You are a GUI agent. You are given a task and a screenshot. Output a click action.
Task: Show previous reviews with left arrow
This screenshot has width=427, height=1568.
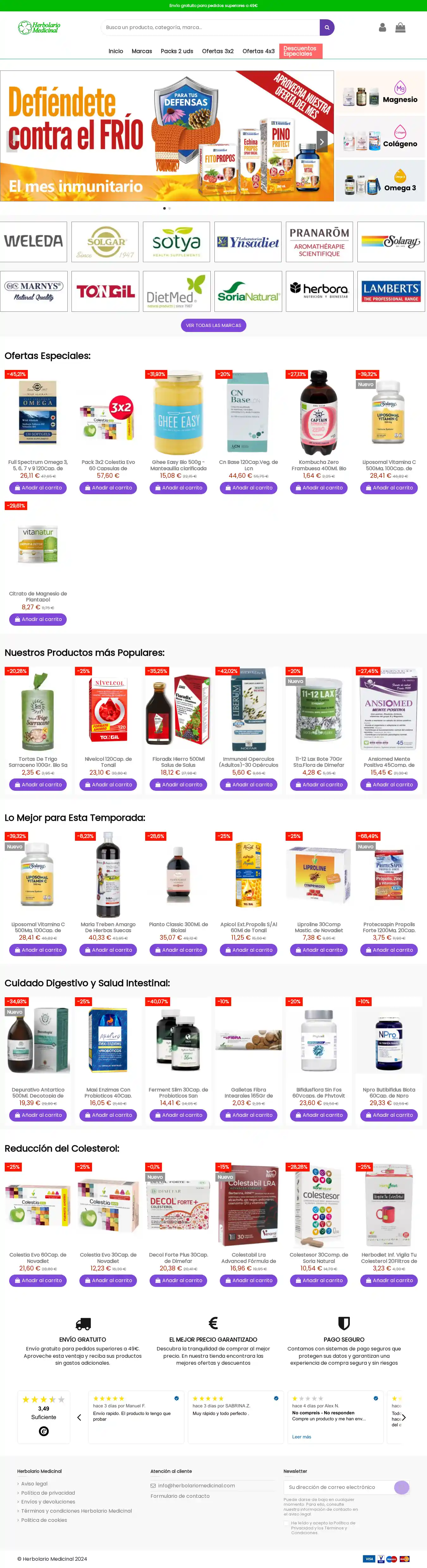(x=79, y=1417)
